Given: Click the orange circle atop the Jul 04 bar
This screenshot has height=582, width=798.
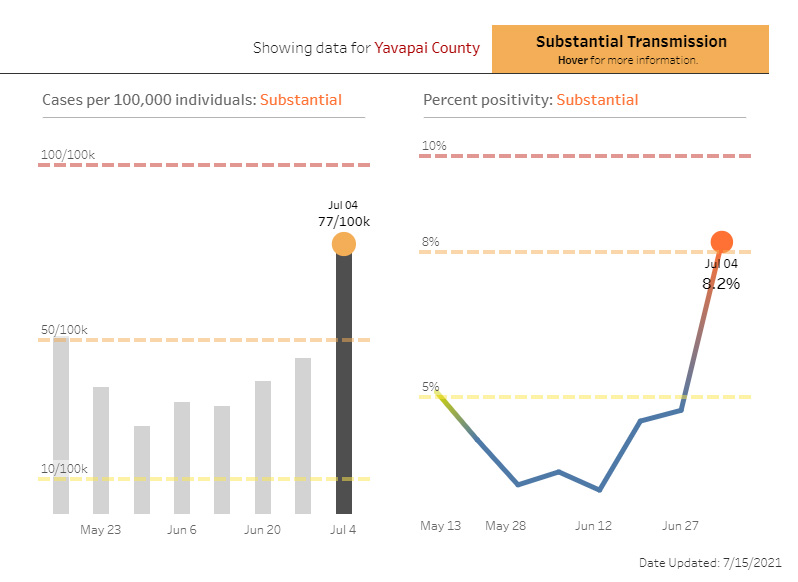Looking at the screenshot, I should [343, 244].
